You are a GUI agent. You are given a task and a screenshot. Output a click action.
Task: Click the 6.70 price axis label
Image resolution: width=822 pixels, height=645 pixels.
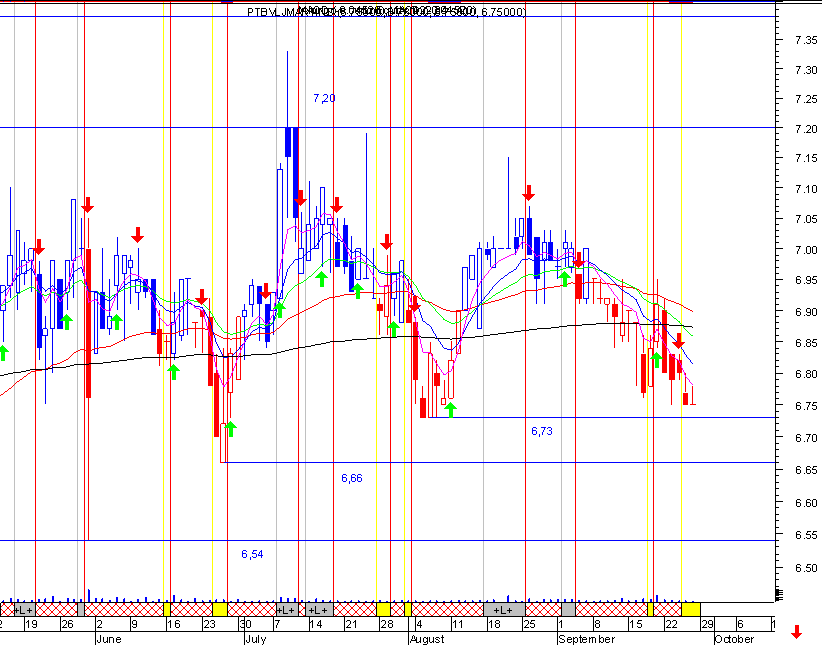click(x=806, y=438)
